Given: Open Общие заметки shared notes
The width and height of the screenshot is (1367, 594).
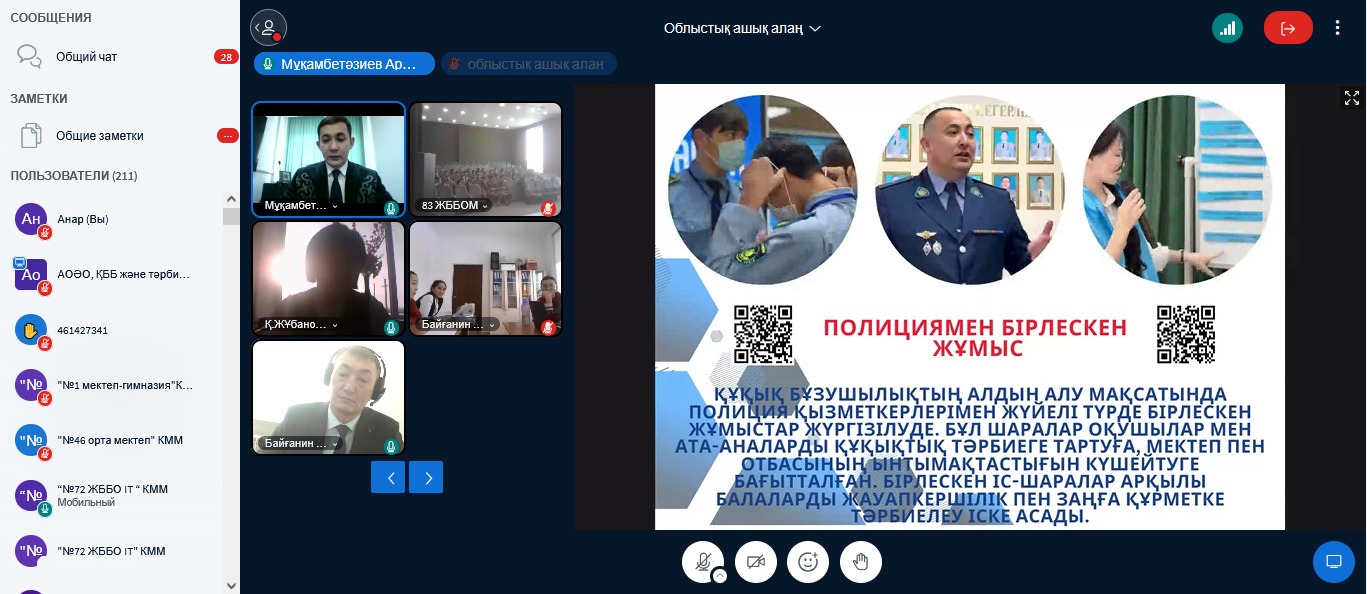Looking at the screenshot, I should (99, 136).
